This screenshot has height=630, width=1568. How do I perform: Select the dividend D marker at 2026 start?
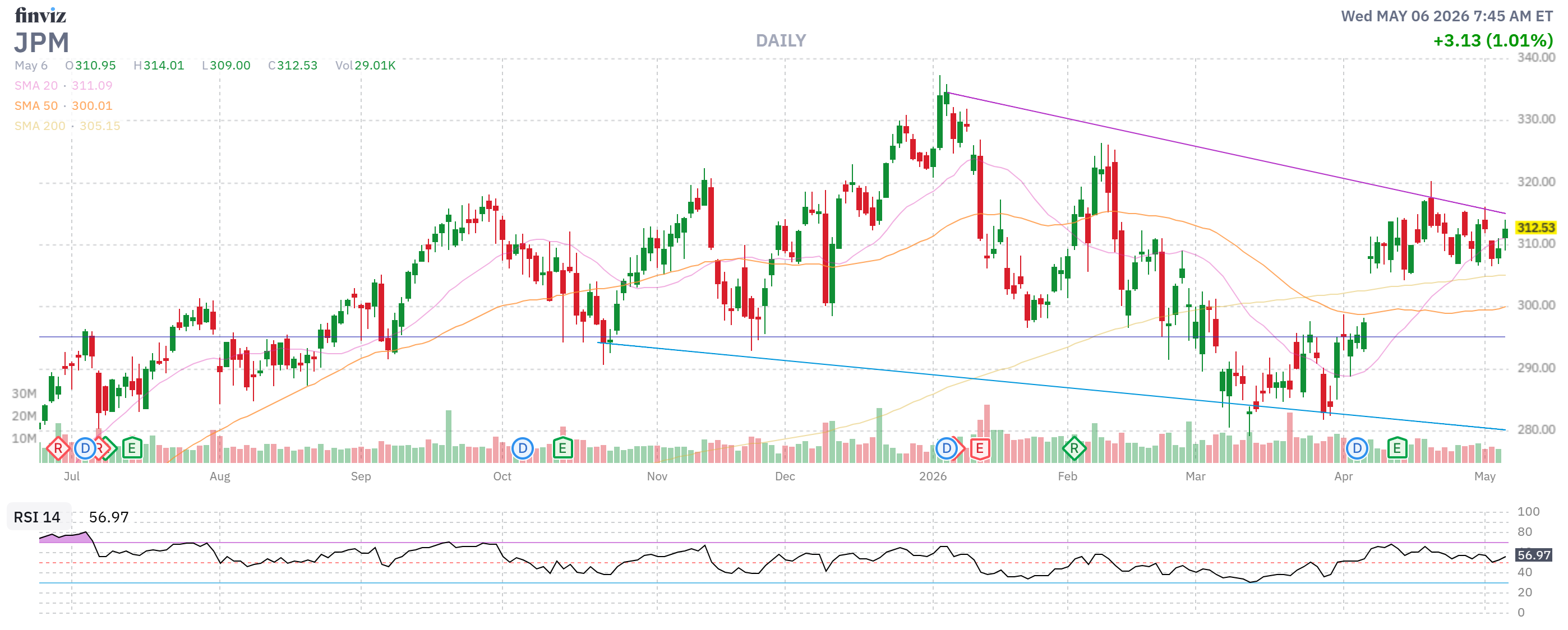[x=946, y=449]
